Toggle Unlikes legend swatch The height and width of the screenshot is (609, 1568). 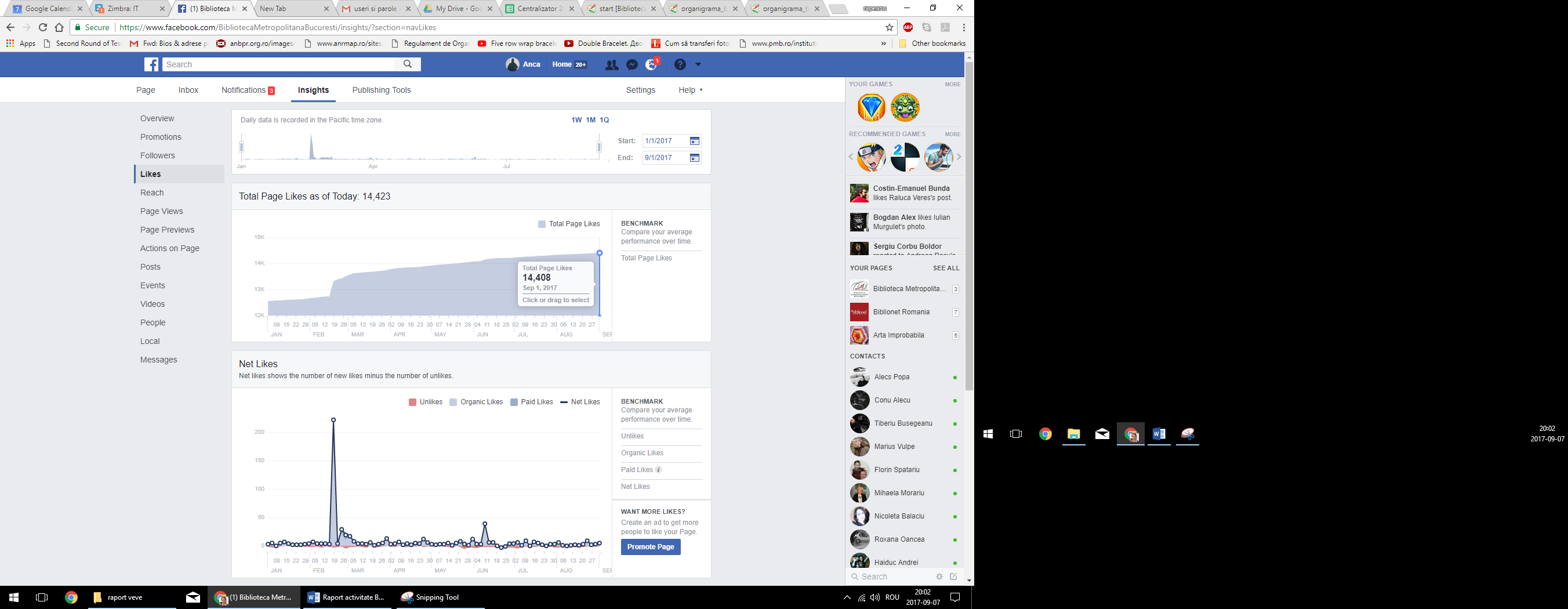point(412,402)
